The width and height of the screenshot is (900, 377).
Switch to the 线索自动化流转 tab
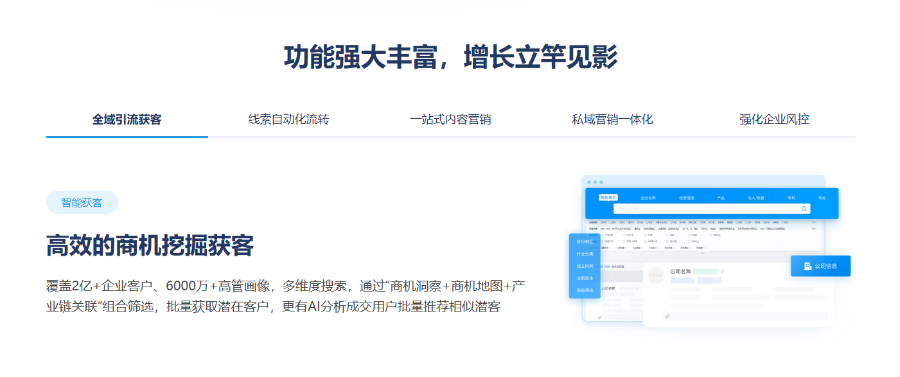pyautogui.click(x=289, y=120)
